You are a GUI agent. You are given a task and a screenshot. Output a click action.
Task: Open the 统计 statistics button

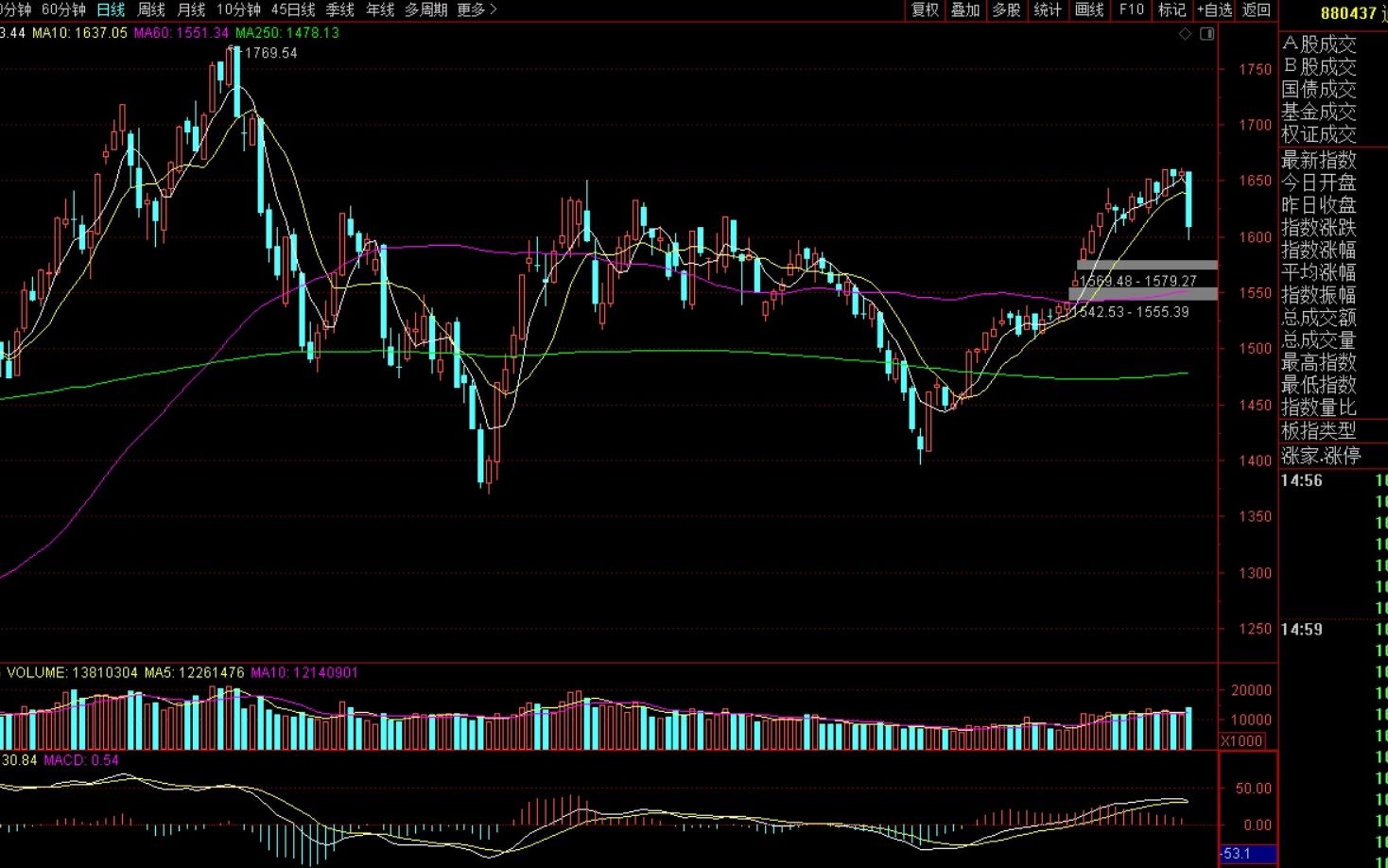(x=1048, y=9)
